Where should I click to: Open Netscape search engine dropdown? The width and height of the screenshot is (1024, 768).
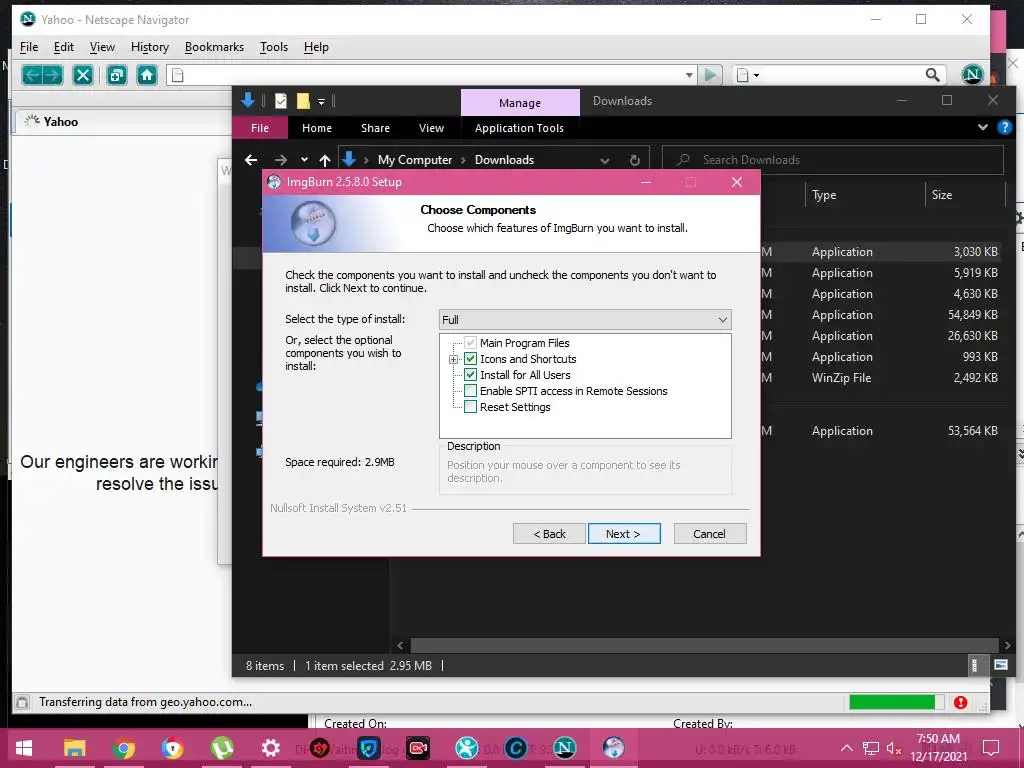tap(748, 75)
